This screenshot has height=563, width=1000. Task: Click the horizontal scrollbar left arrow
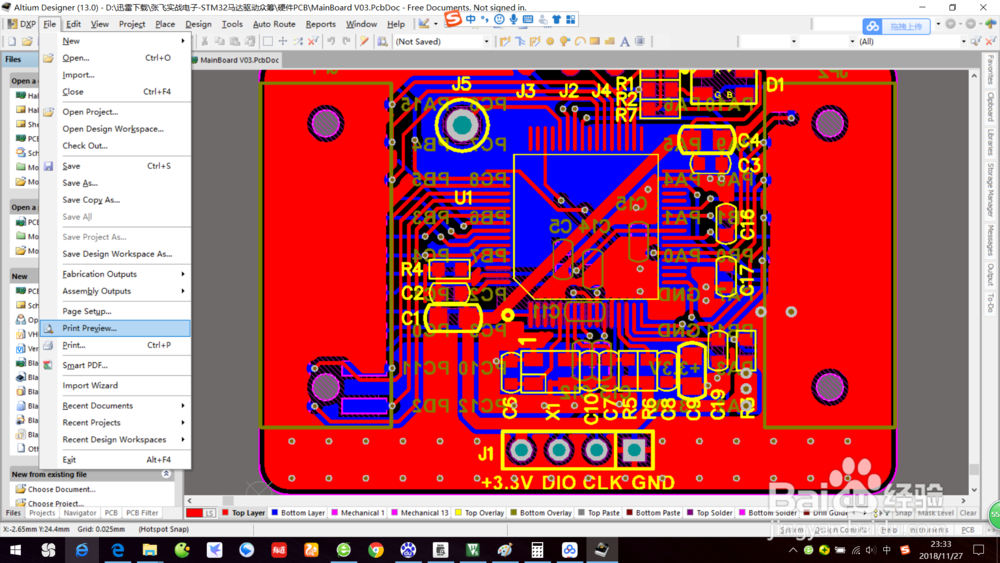click(189, 501)
